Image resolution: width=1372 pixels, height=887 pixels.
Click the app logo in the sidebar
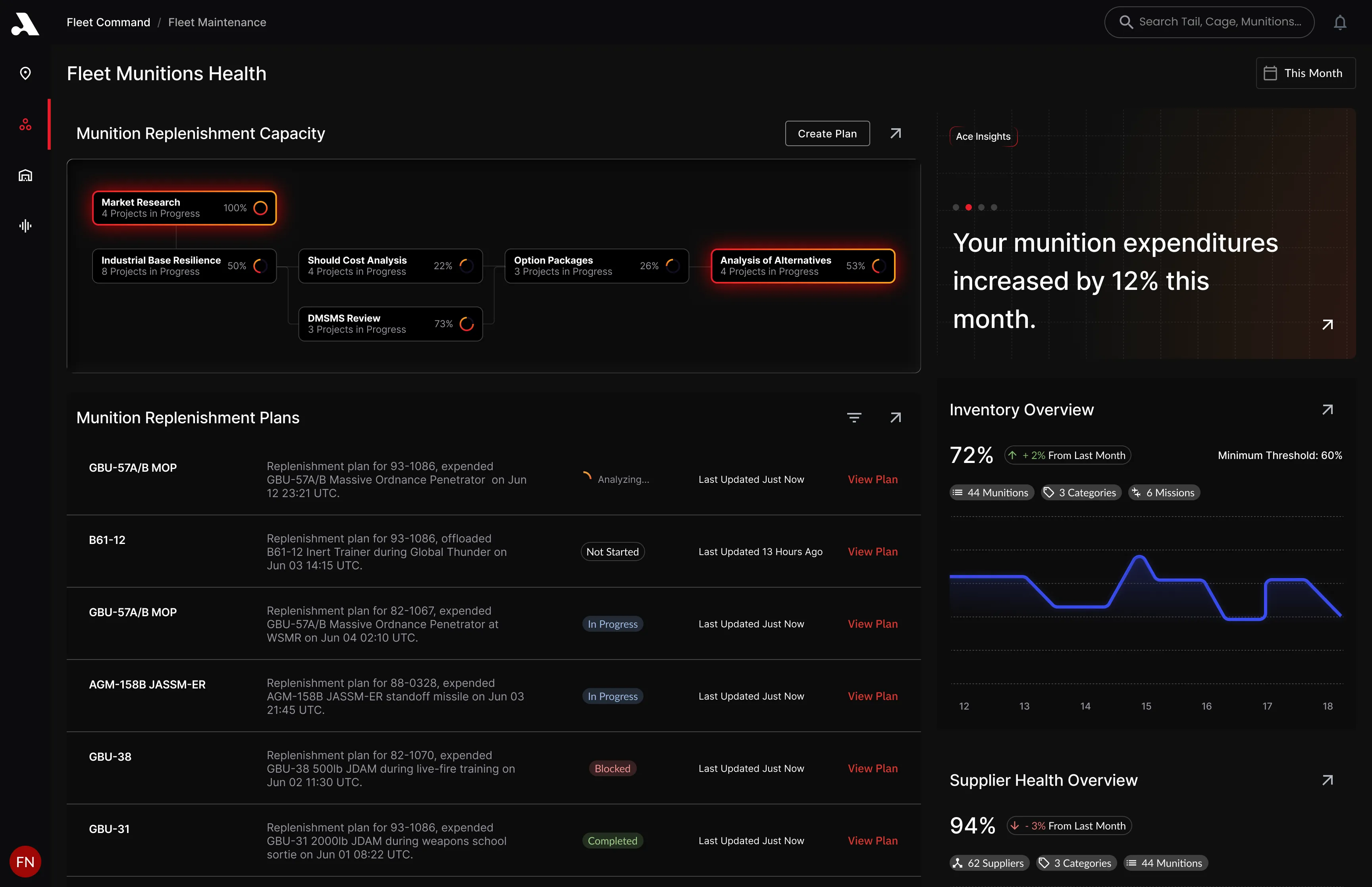tap(25, 23)
